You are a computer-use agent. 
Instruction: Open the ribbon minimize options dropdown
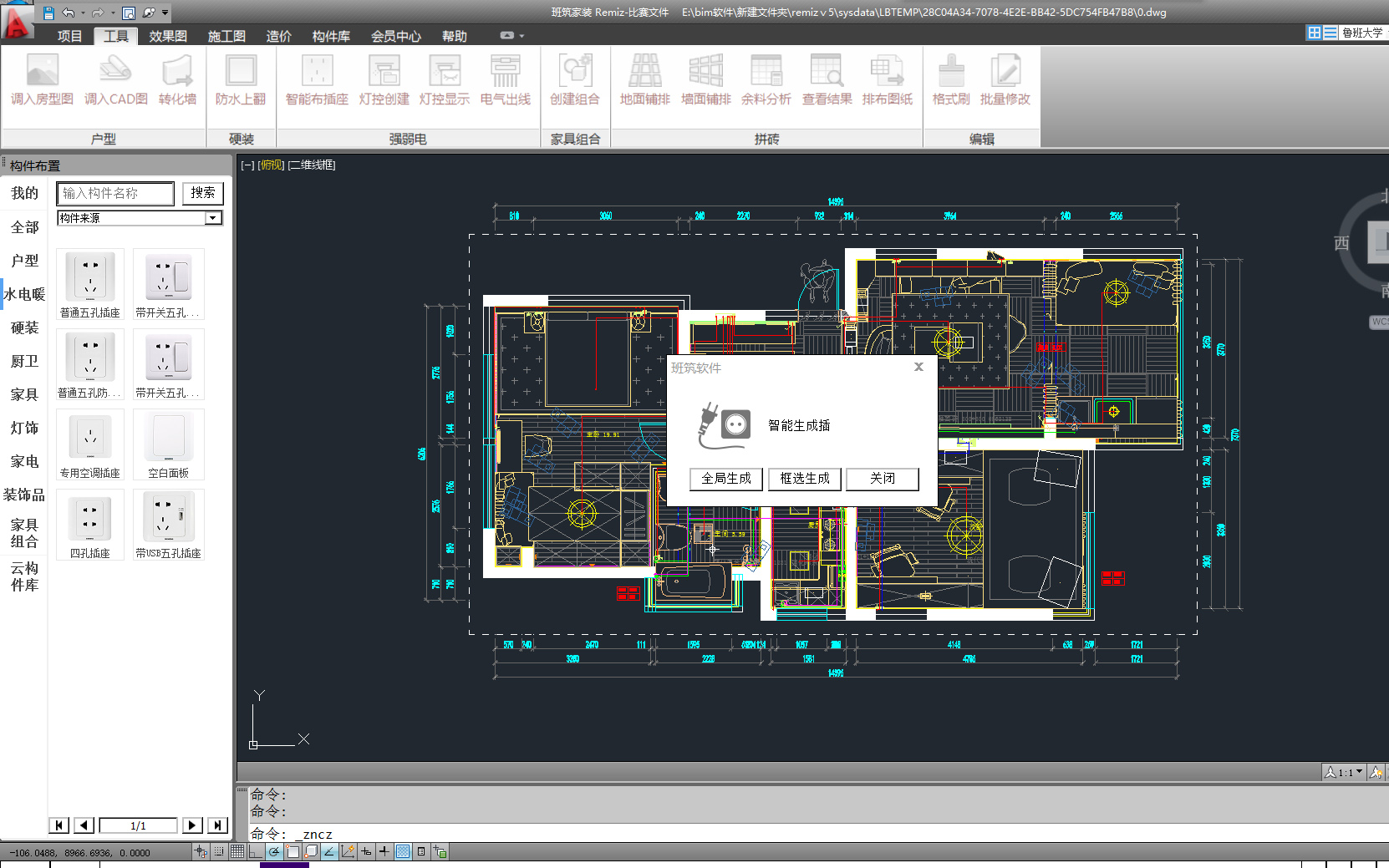click(522, 35)
